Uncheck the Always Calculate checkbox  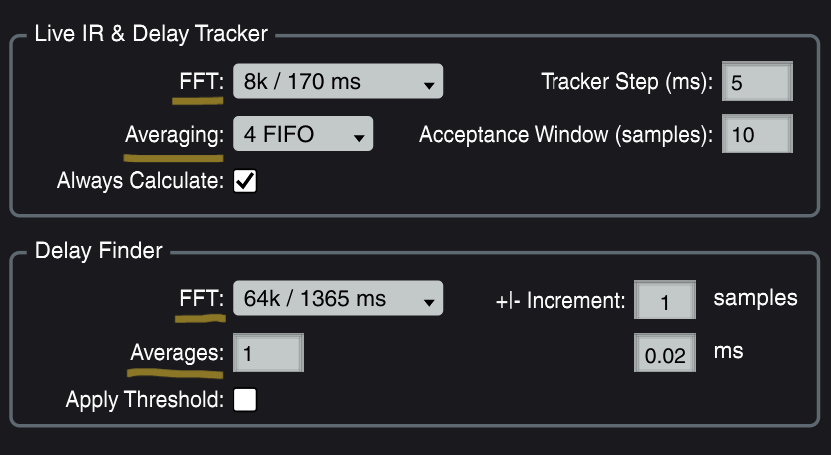point(245,181)
